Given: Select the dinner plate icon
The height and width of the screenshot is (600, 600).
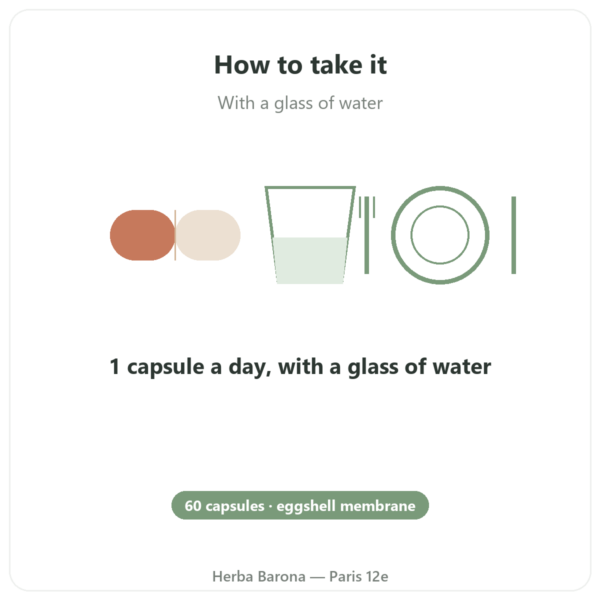Looking at the screenshot, I should tap(440, 235).
